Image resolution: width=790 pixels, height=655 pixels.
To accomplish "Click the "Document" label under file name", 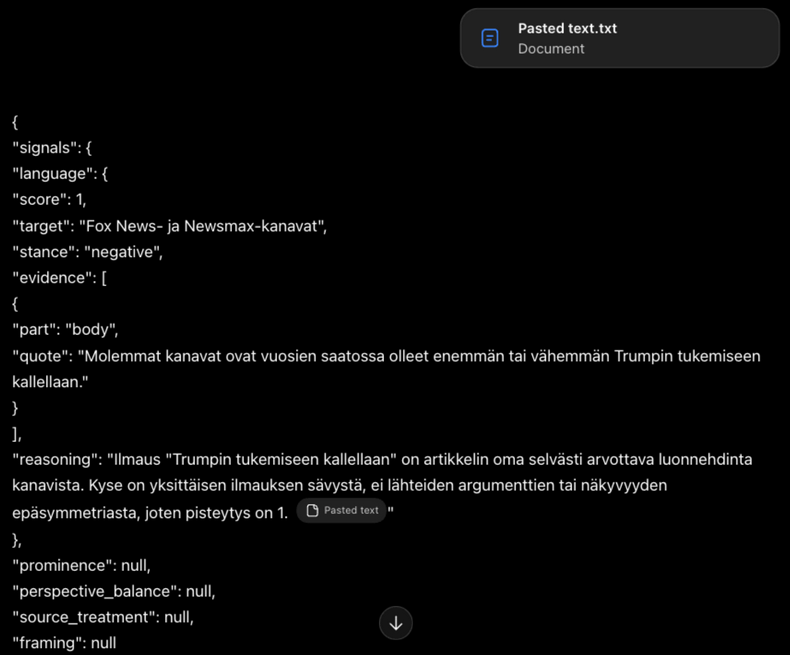I will click(x=551, y=49).
